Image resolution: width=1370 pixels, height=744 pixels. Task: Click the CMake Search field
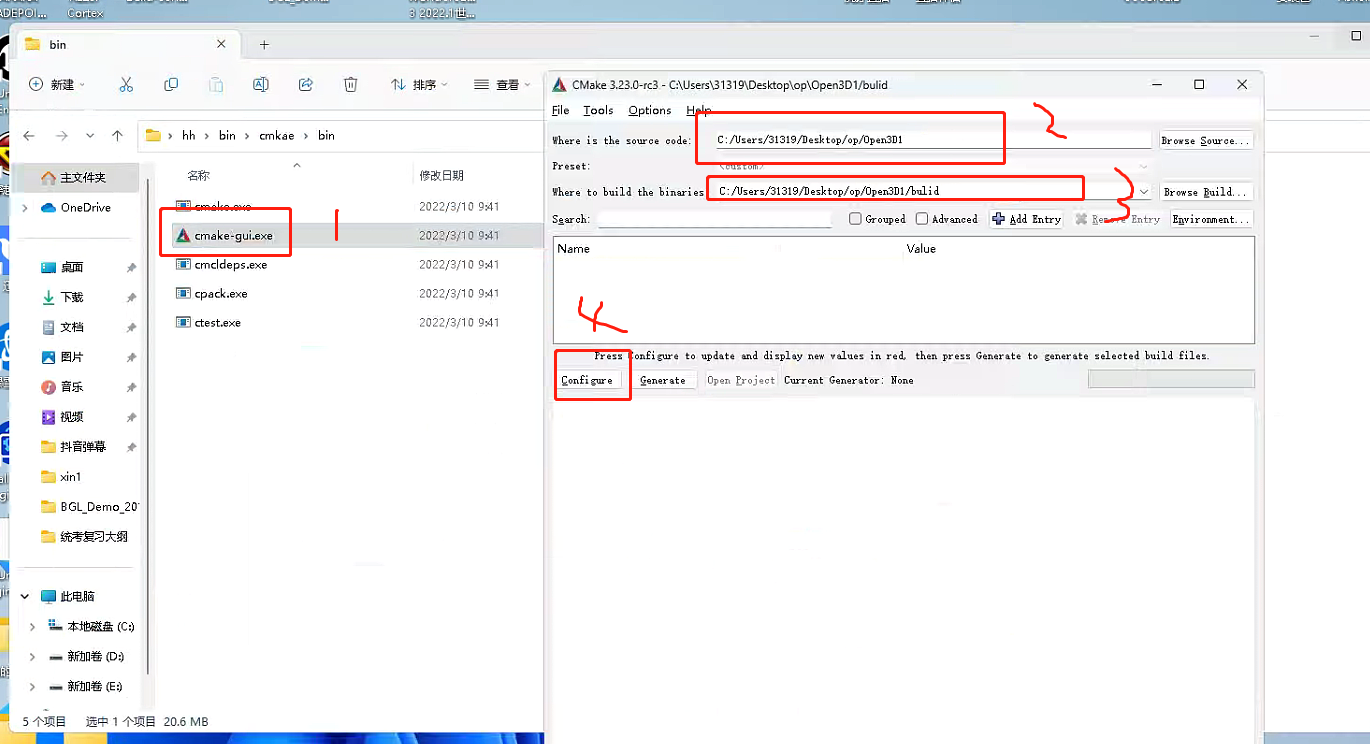(x=714, y=219)
